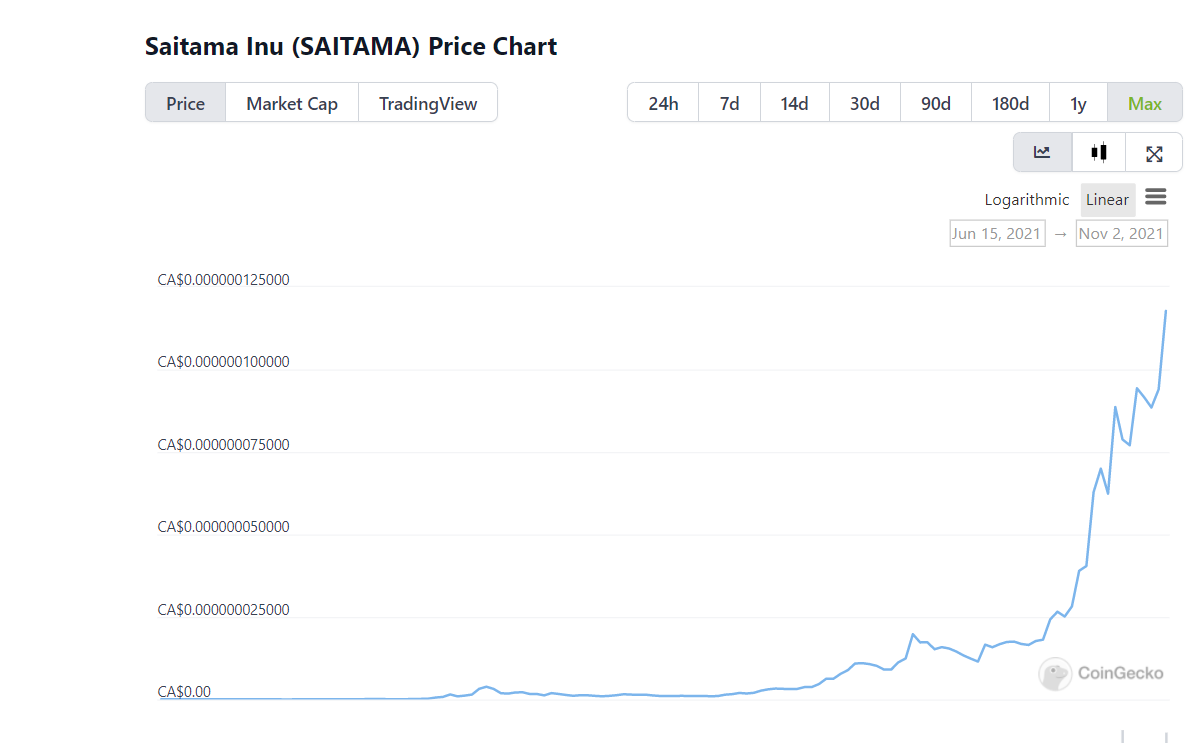Expand chart to fullscreen

point(1154,153)
